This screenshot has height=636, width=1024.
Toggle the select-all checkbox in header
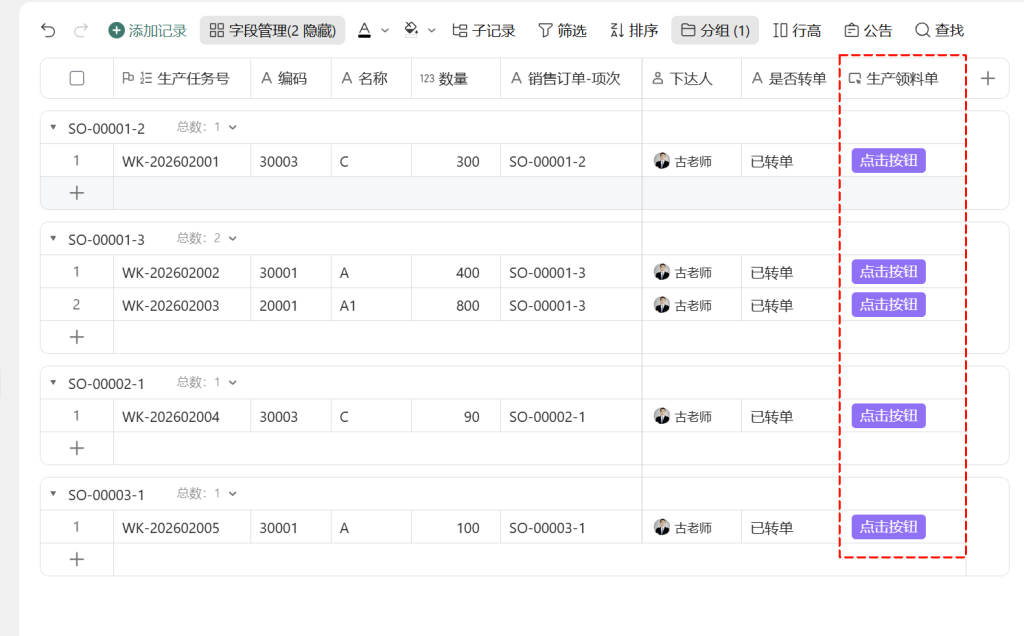pyautogui.click(x=77, y=78)
